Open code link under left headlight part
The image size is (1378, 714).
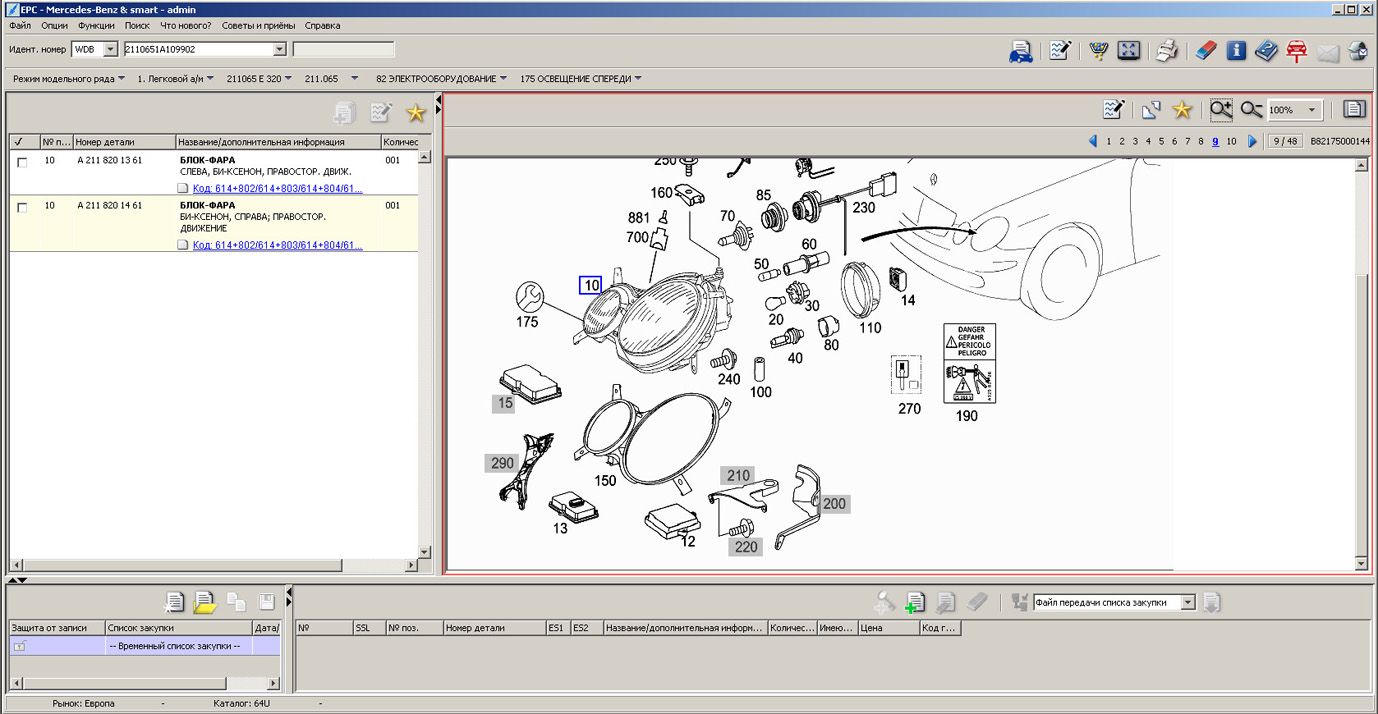(x=277, y=188)
